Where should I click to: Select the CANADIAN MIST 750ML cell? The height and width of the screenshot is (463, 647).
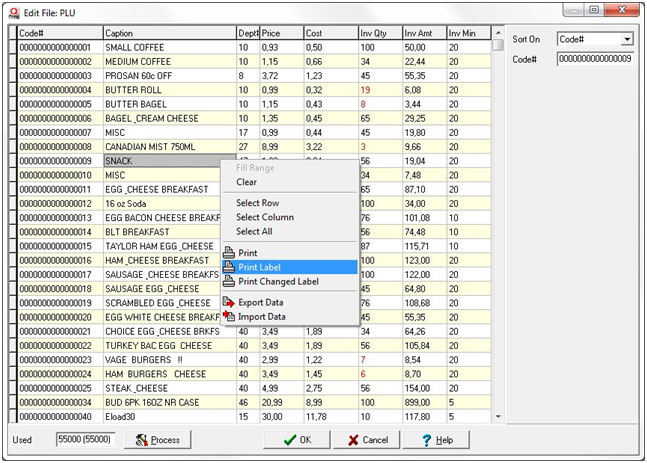coord(170,147)
